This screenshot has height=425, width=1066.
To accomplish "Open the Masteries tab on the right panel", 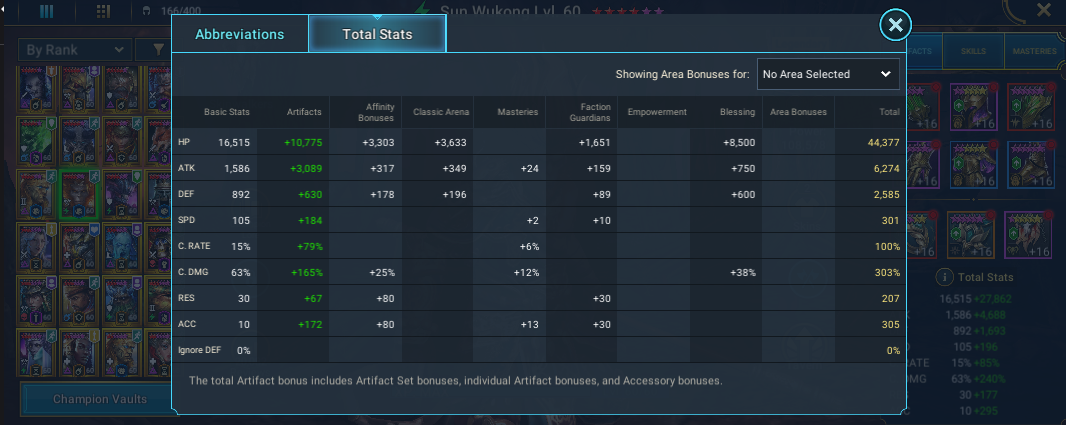I will 1034,51.
